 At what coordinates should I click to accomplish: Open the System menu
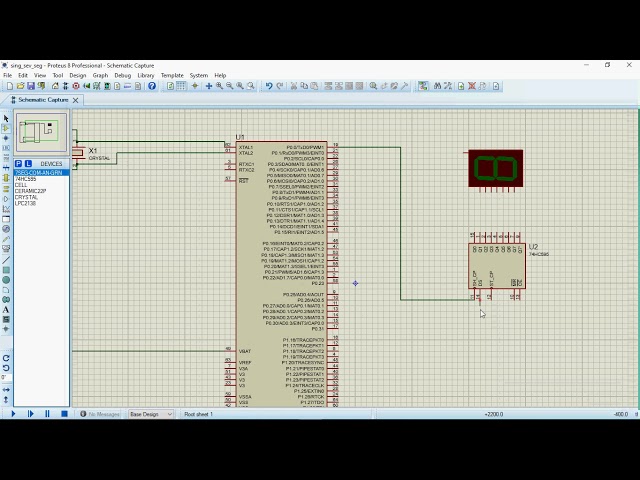pos(199,75)
